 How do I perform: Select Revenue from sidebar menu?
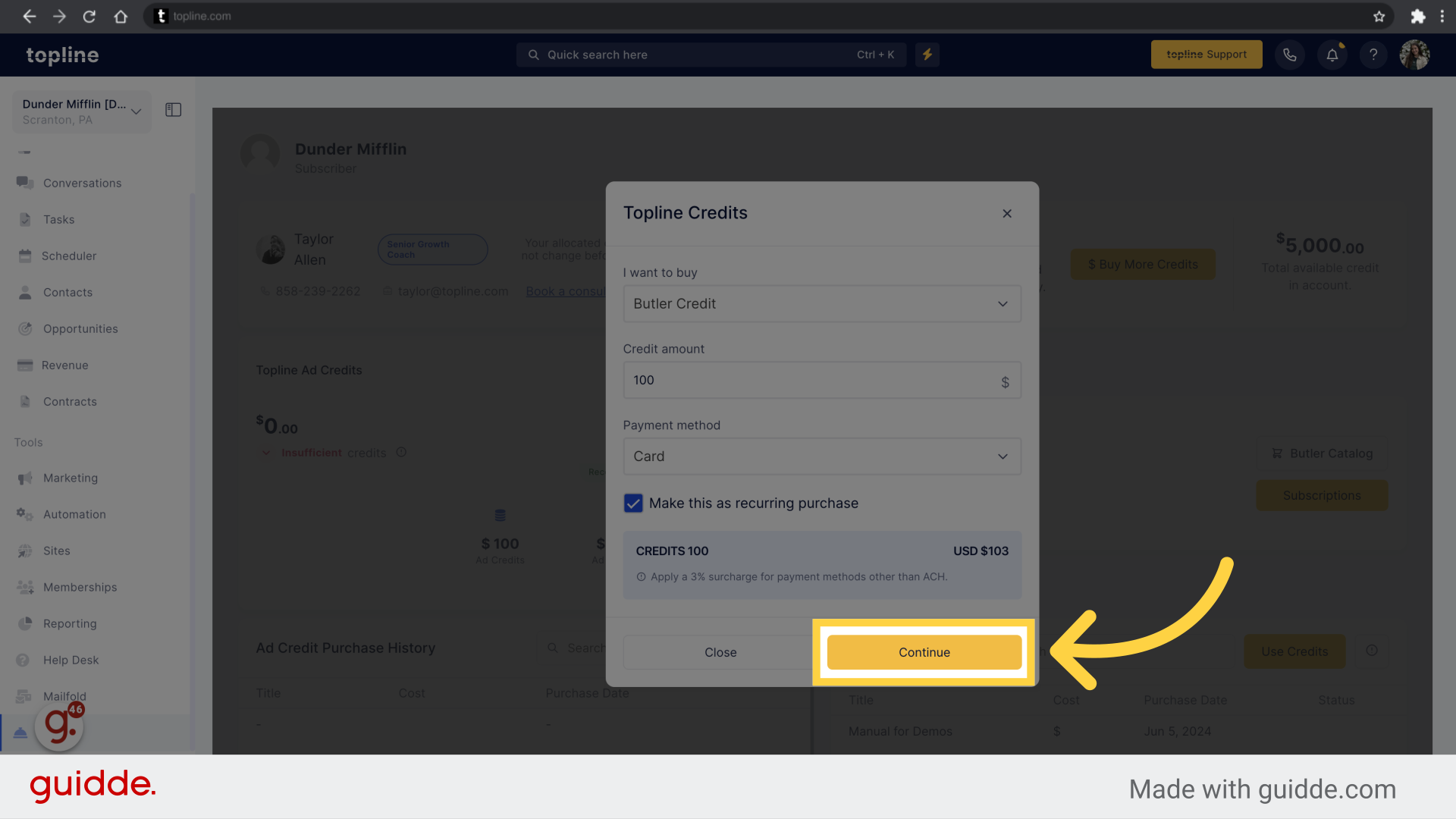tap(64, 365)
